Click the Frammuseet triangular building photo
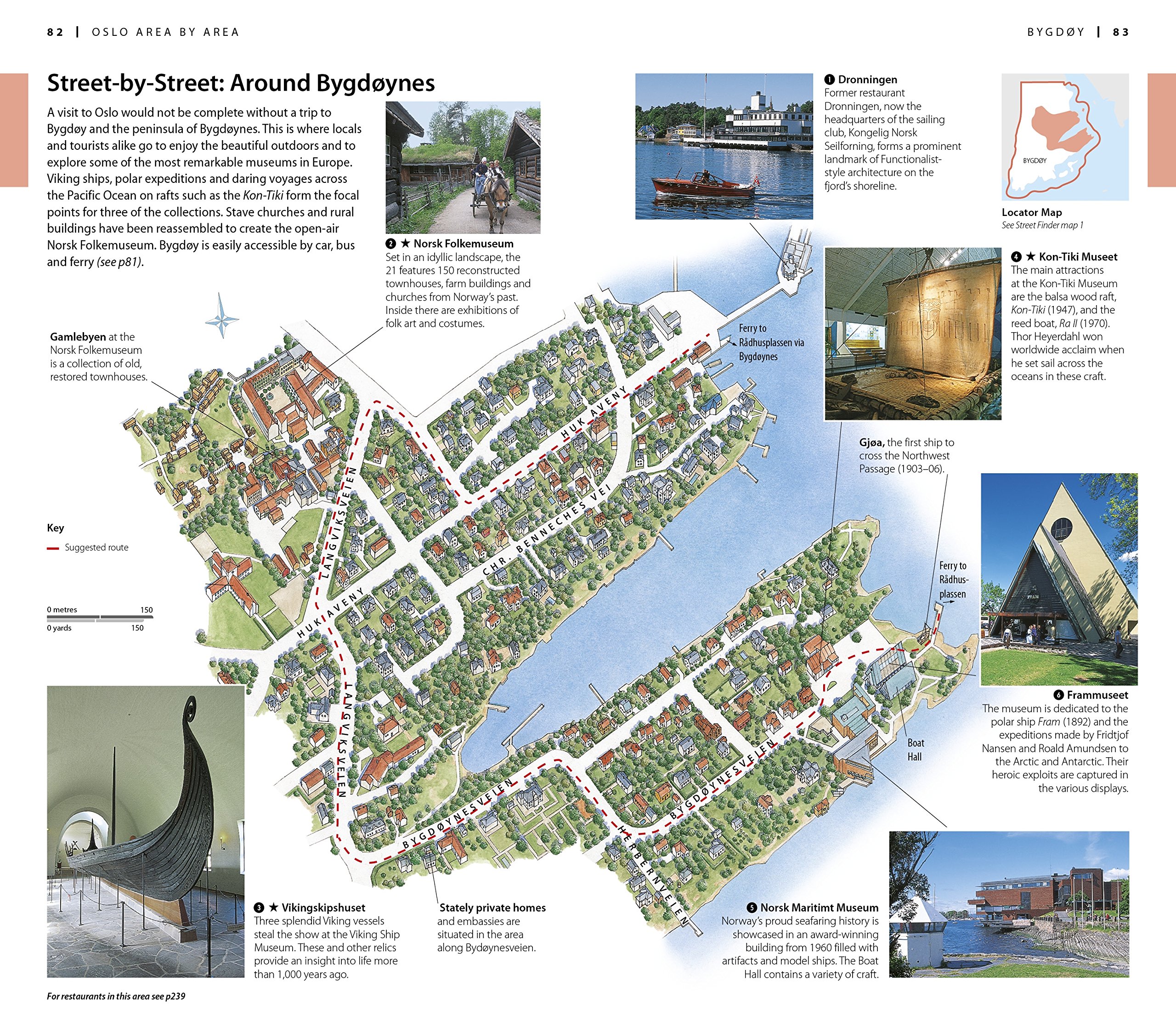The height and width of the screenshot is (1021, 1176). (1059, 579)
